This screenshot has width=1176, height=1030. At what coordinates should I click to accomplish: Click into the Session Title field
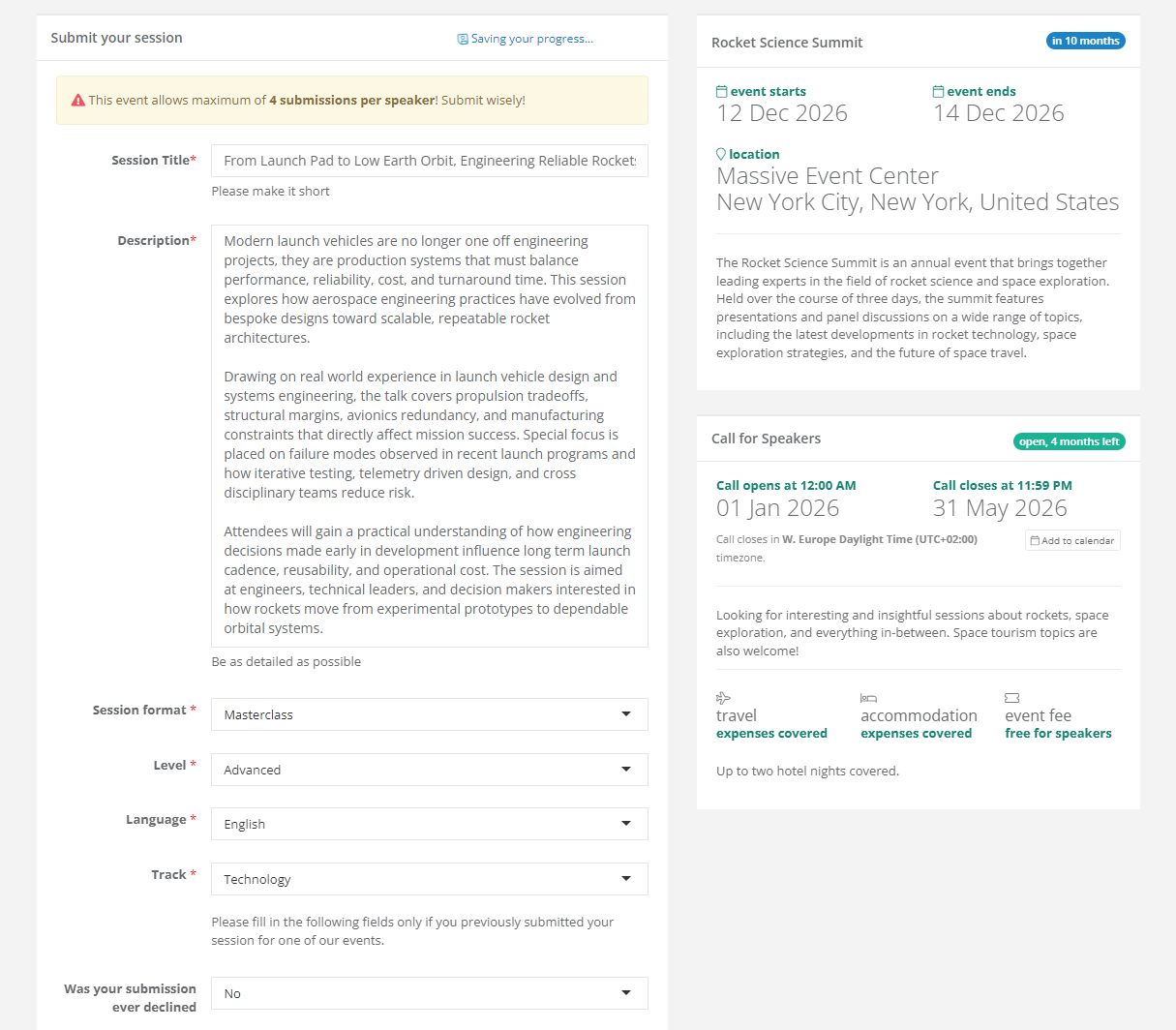[429, 161]
